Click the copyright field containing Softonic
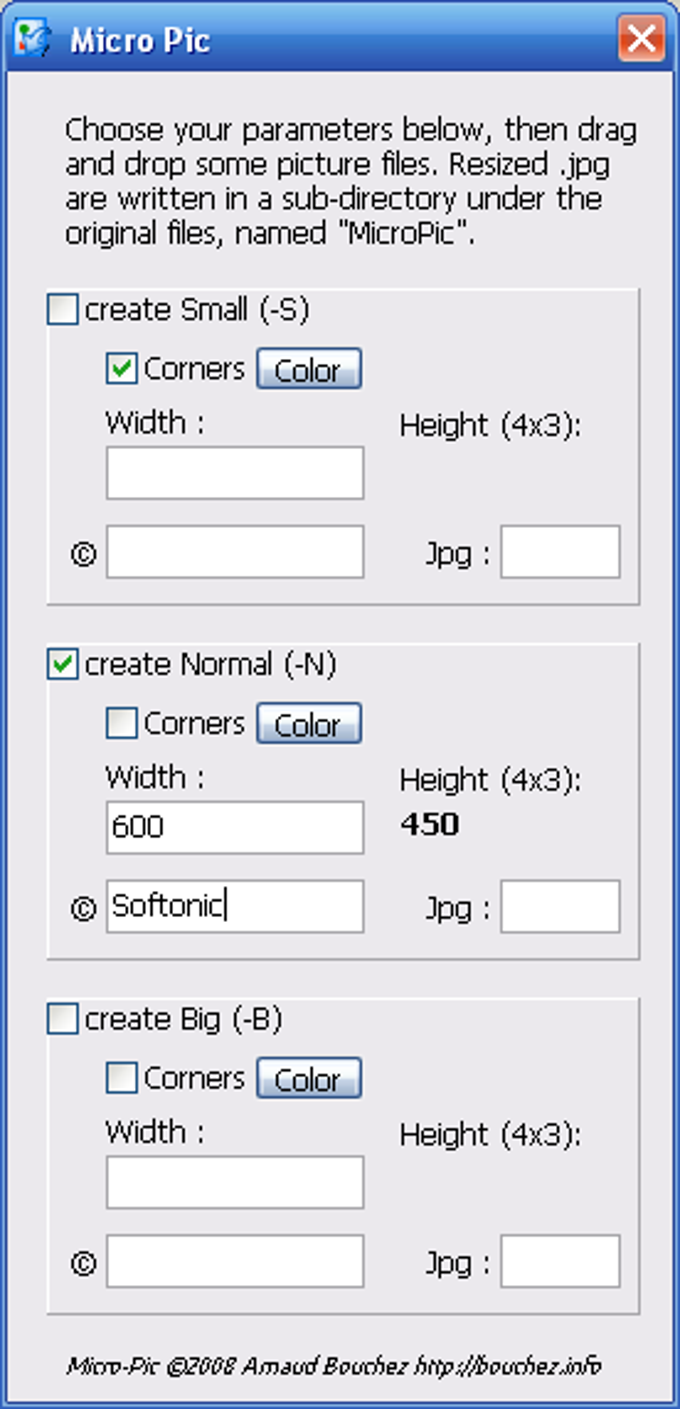This screenshot has width=680, height=1409. click(235, 906)
